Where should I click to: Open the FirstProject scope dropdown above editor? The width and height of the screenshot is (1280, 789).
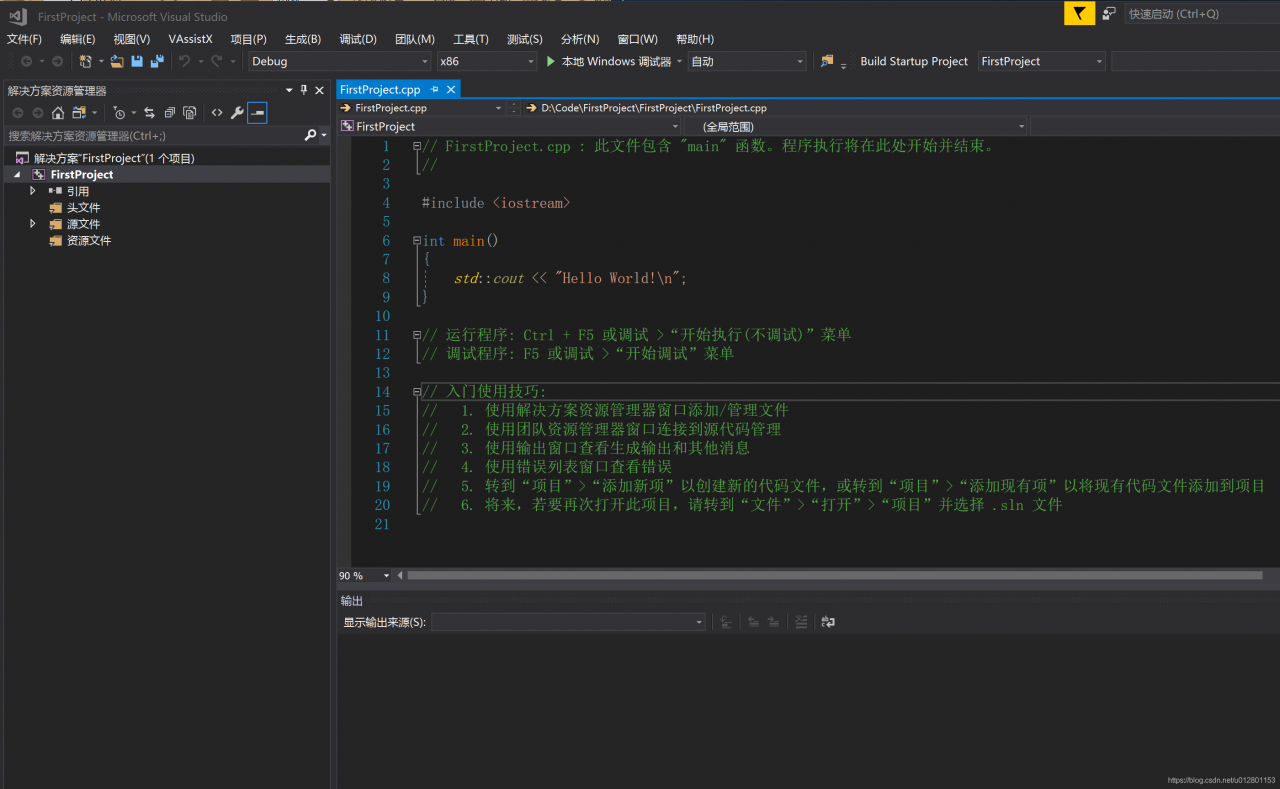click(x=510, y=126)
